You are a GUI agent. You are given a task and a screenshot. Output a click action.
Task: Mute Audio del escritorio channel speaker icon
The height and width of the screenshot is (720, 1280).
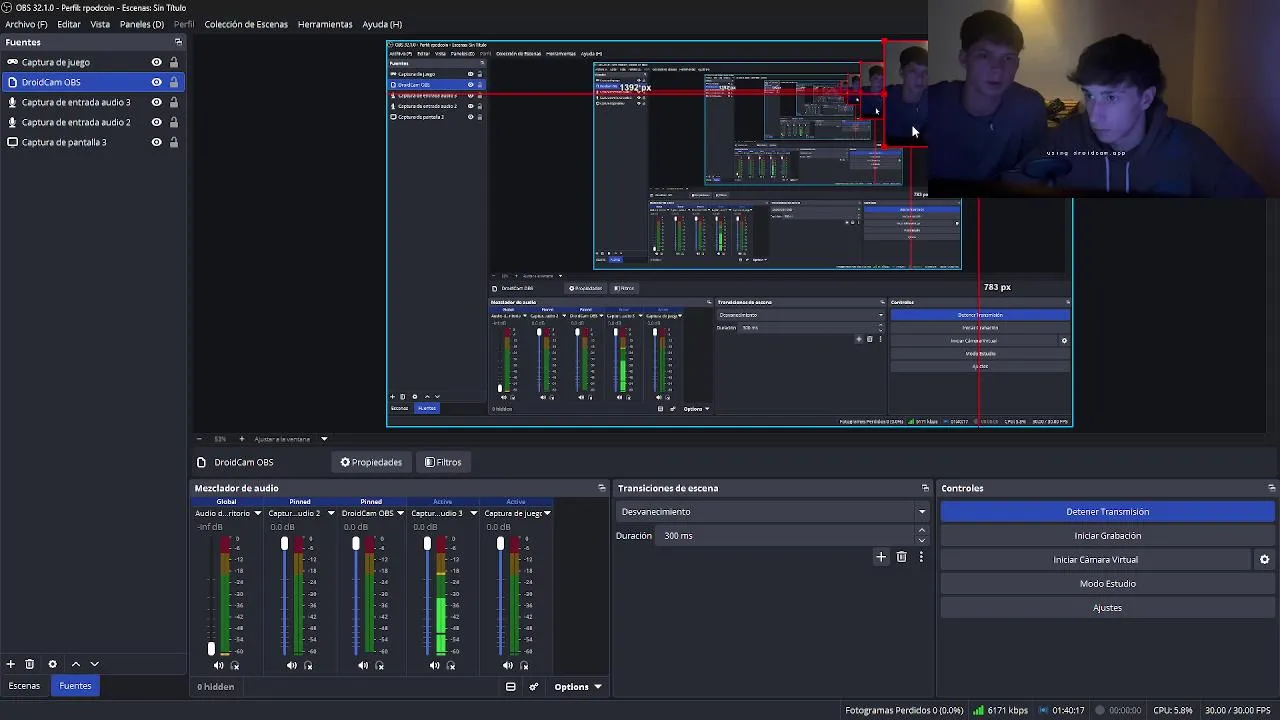click(218, 666)
